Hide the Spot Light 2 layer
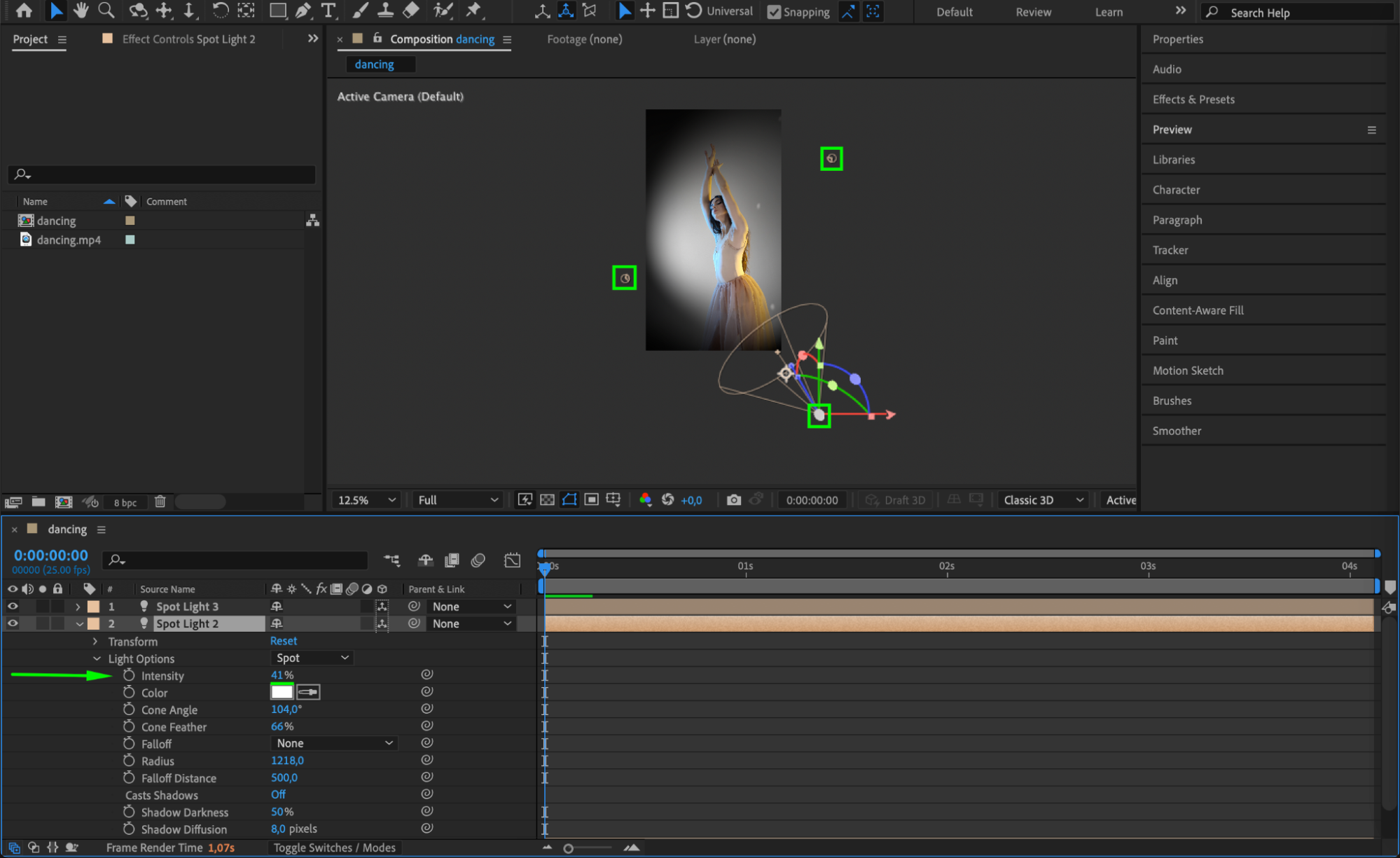This screenshot has height=858, width=1400. (x=13, y=623)
